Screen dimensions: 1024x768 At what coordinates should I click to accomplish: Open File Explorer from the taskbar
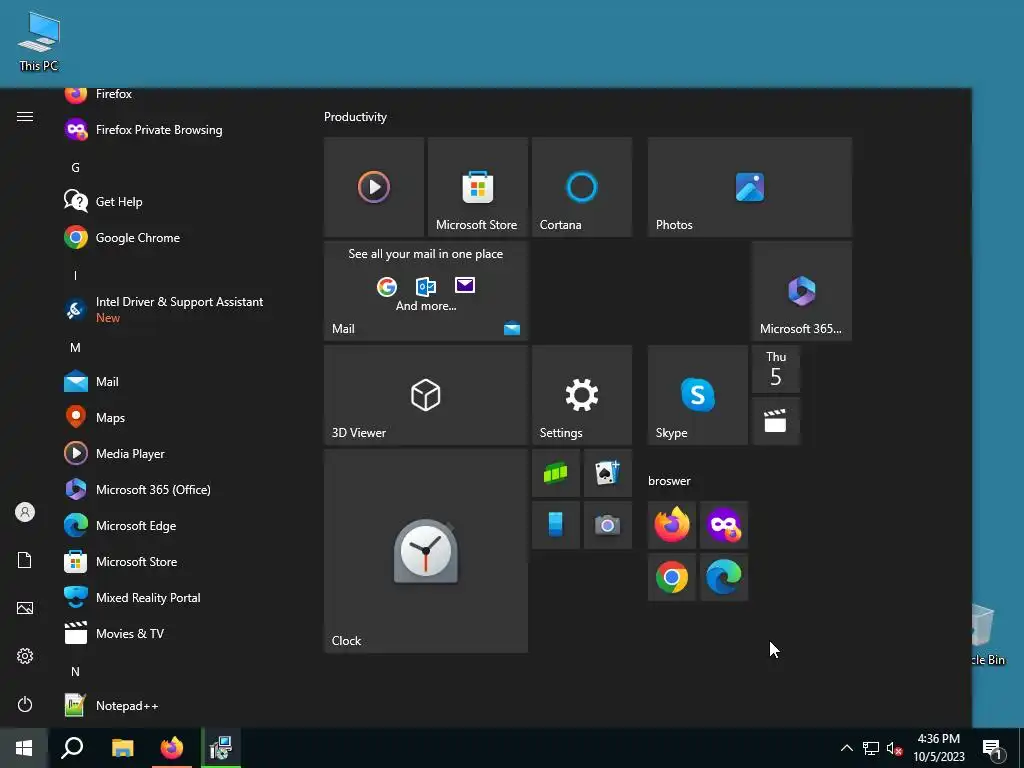point(122,748)
